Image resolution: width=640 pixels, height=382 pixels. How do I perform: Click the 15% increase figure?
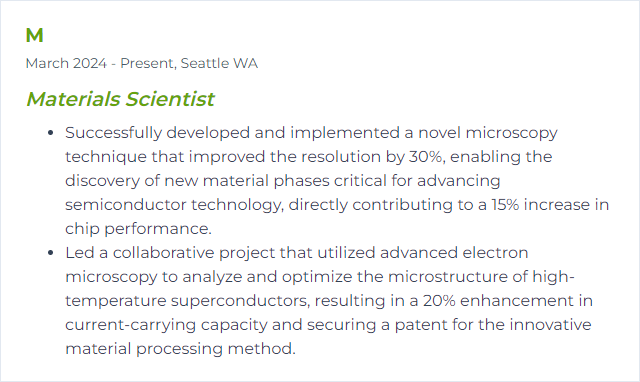click(505, 204)
